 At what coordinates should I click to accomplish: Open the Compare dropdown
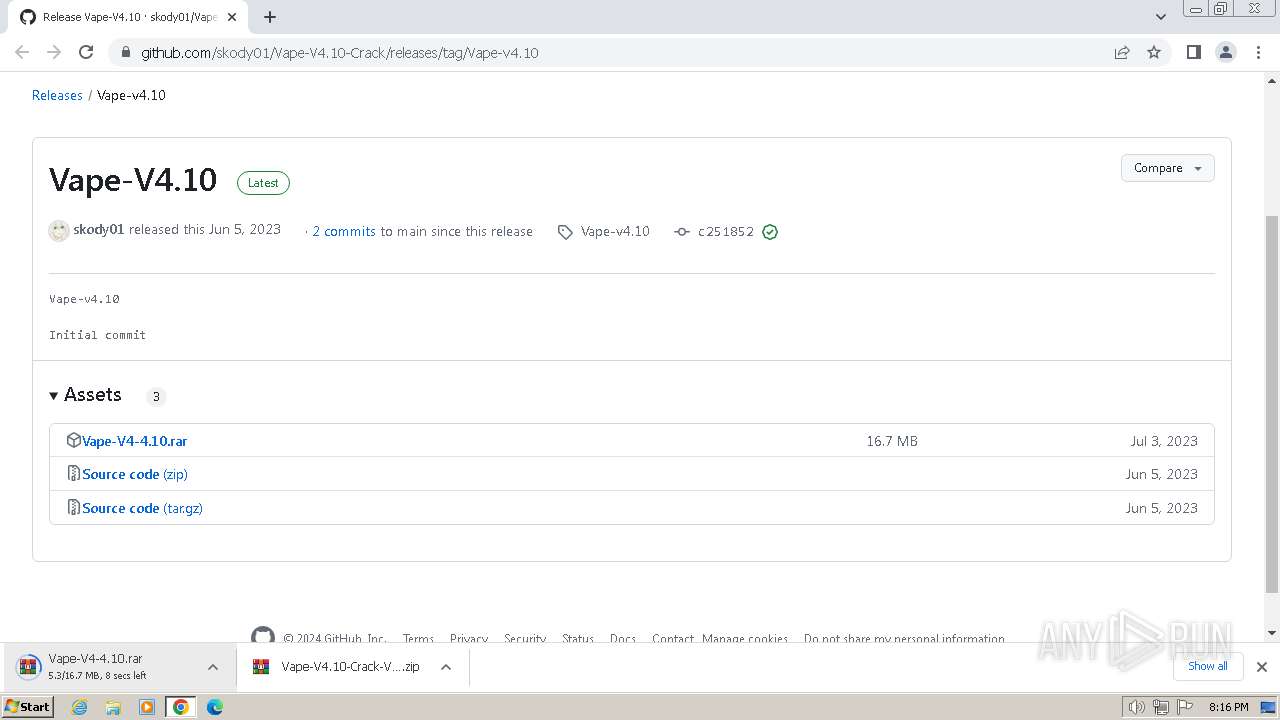click(1167, 168)
